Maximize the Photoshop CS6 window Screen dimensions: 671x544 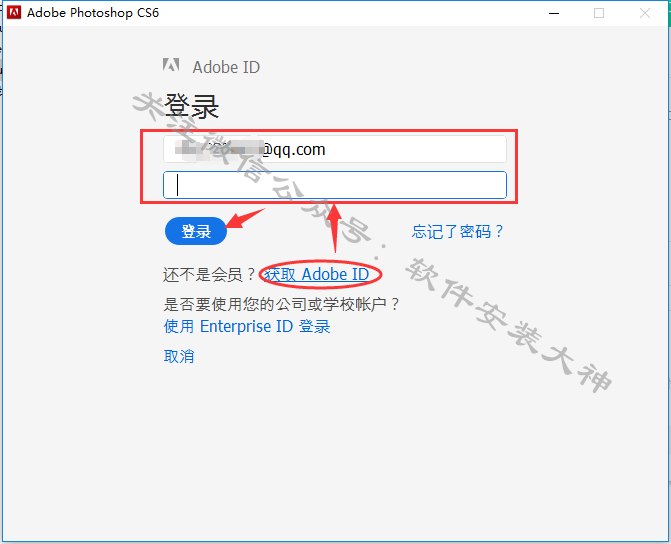(599, 13)
